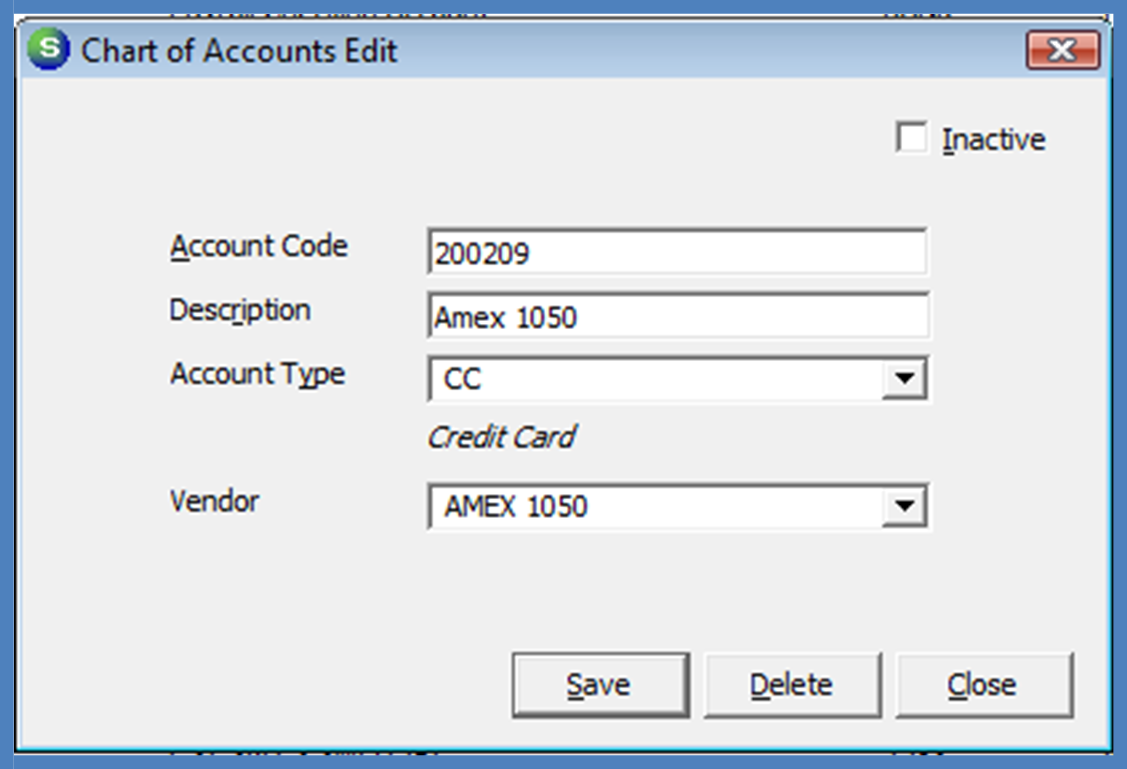Enable the Inactive checkbox
The image size is (1127, 769).
pyautogui.click(x=911, y=137)
